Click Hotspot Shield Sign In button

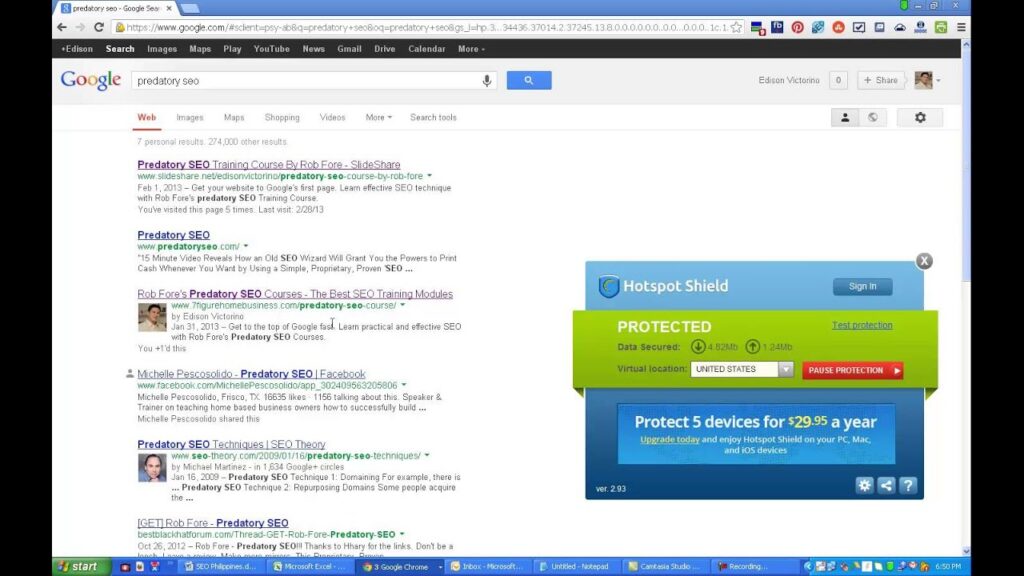click(x=862, y=286)
